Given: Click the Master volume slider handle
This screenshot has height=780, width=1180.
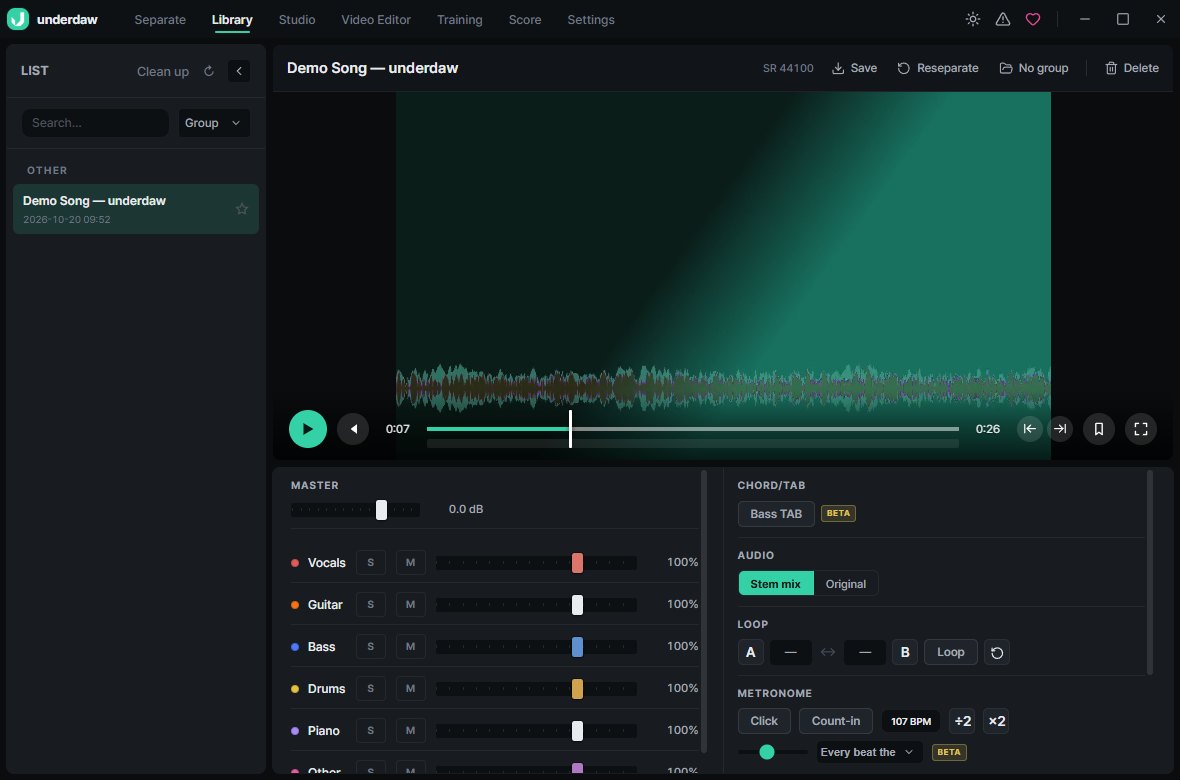Looking at the screenshot, I should click(382, 510).
